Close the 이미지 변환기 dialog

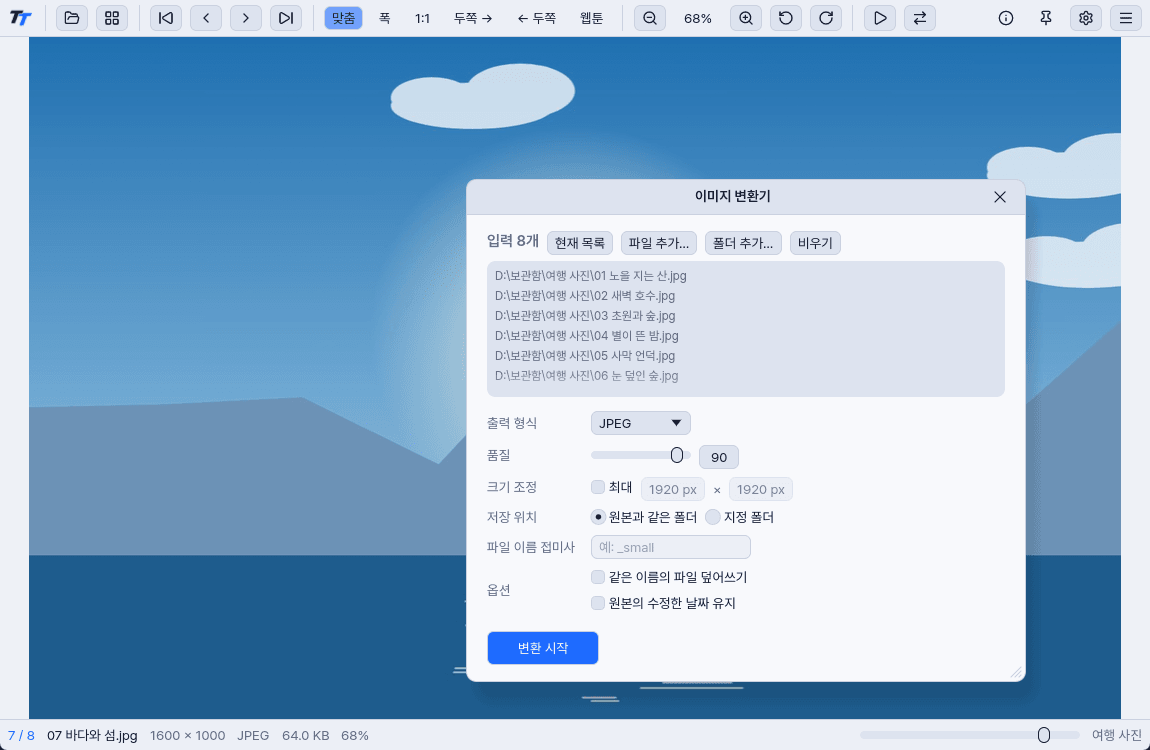(1000, 196)
